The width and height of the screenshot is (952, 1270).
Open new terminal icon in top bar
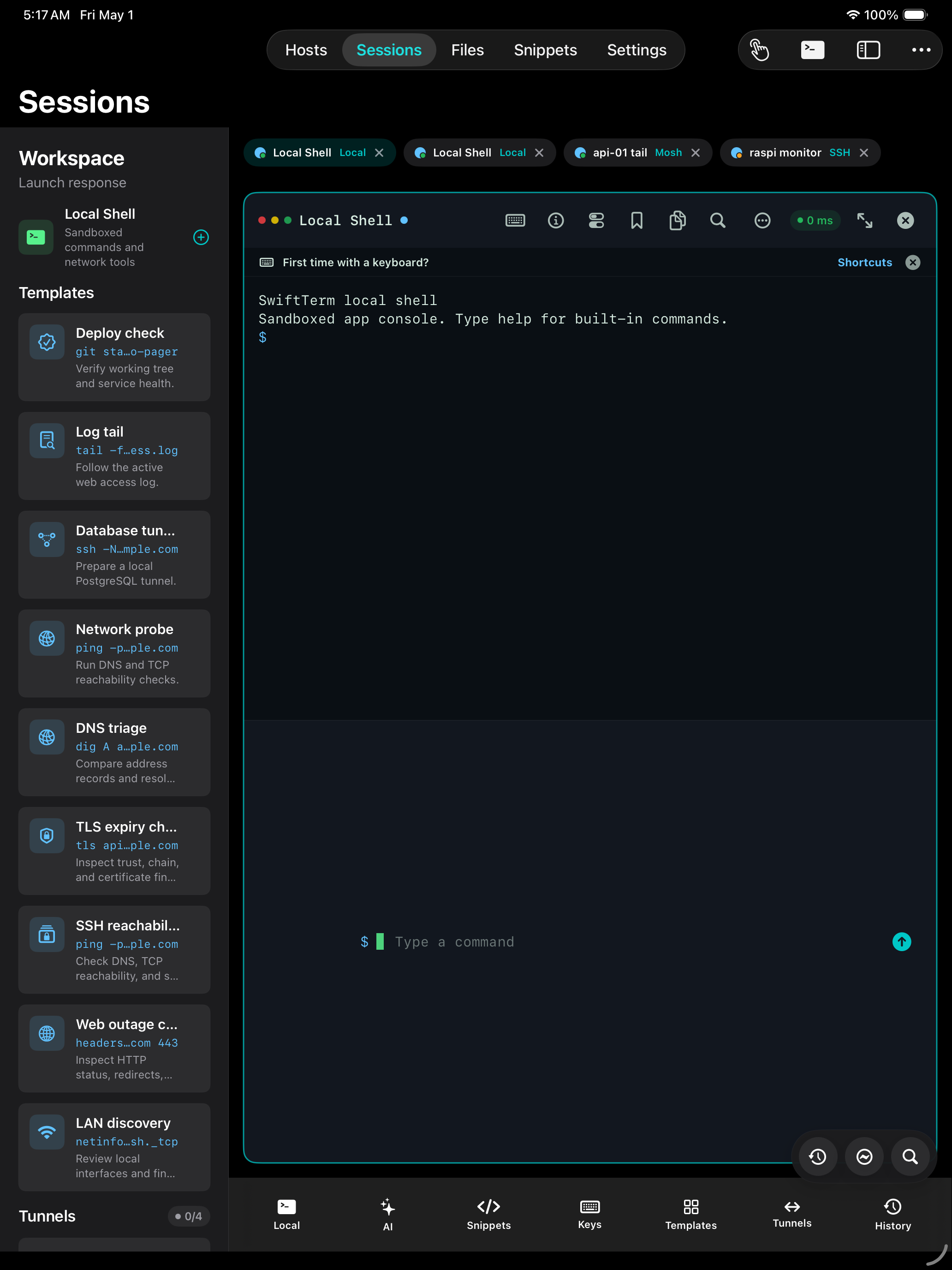(813, 50)
